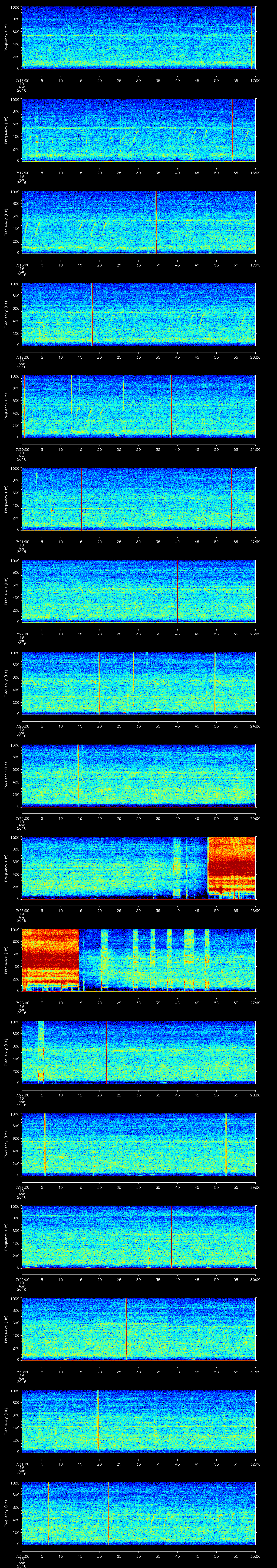Click the spectrogram panel starting at 7:17:00

pyautogui.click(x=139, y=130)
